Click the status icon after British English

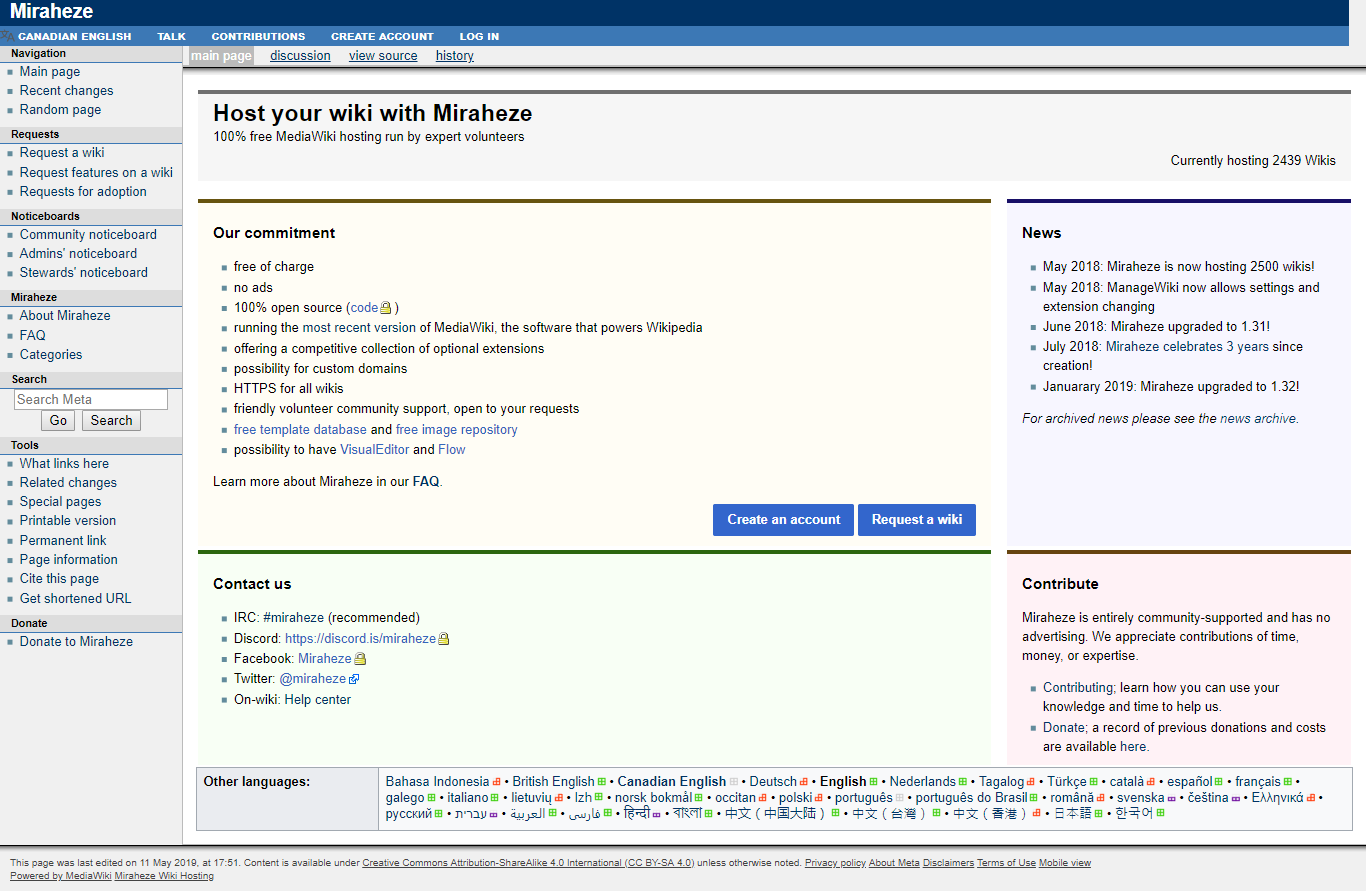pos(602,782)
